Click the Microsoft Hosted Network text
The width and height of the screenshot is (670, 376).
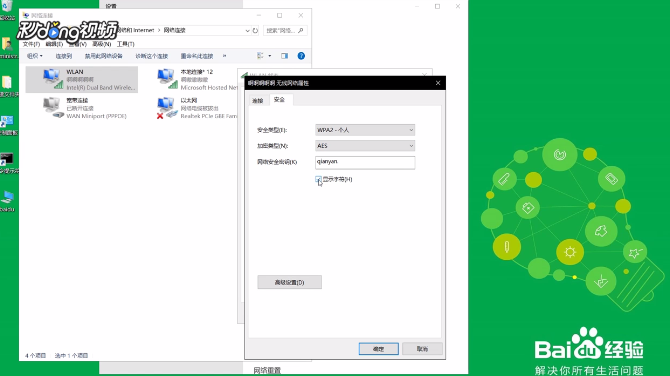click(209, 88)
